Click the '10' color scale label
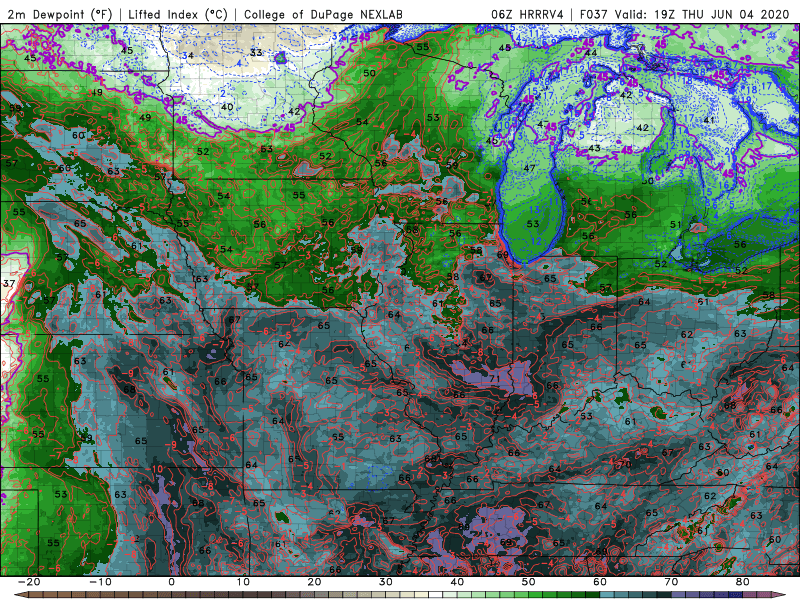The width and height of the screenshot is (800, 600). point(243,582)
